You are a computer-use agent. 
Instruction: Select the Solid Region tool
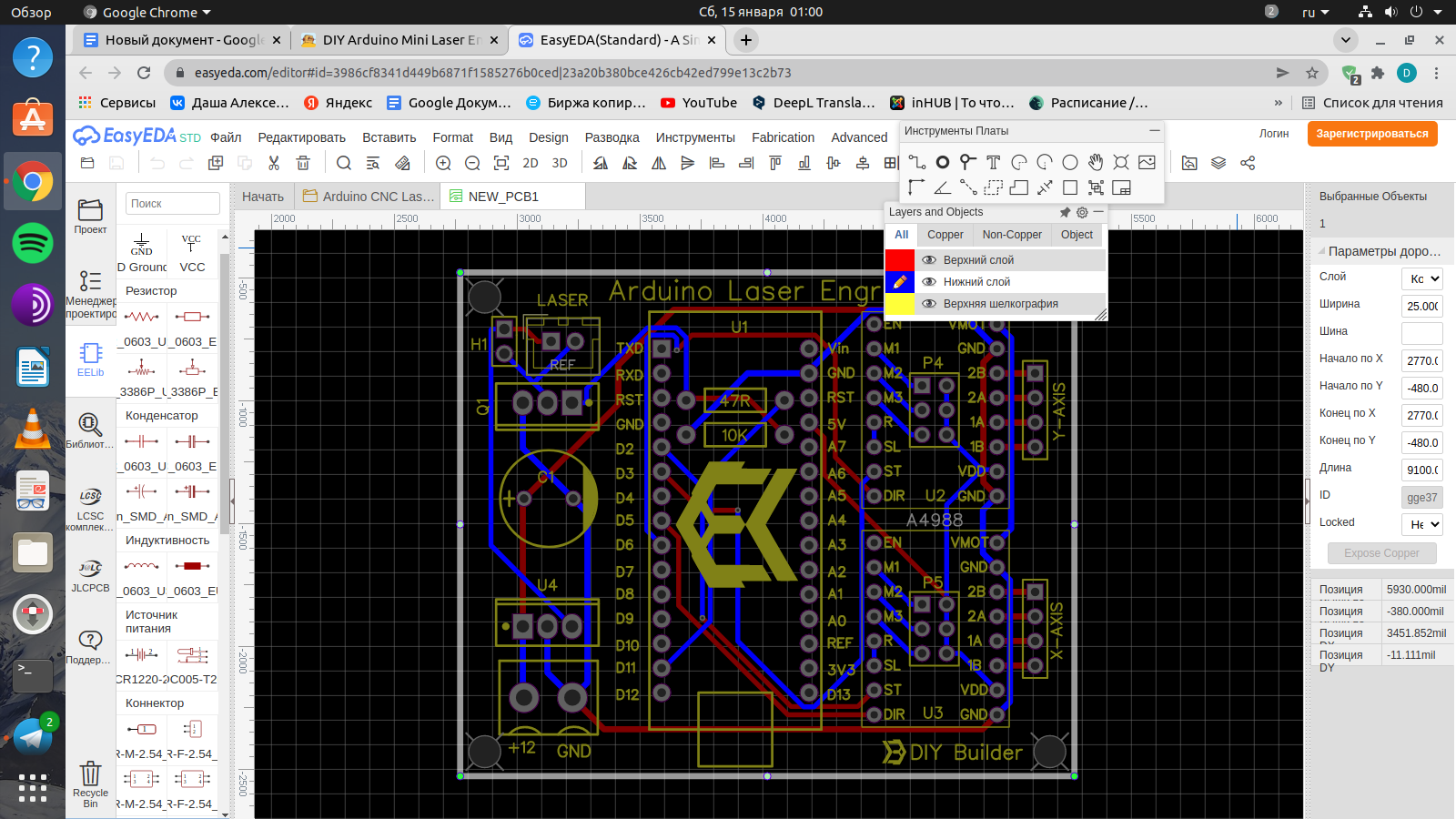click(1019, 187)
